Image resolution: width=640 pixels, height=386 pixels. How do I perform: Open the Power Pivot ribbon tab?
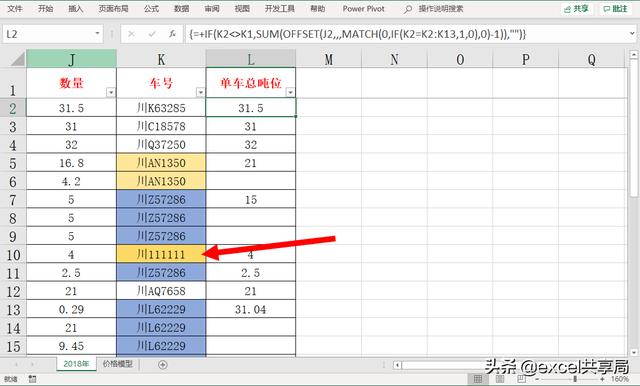click(363, 9)
